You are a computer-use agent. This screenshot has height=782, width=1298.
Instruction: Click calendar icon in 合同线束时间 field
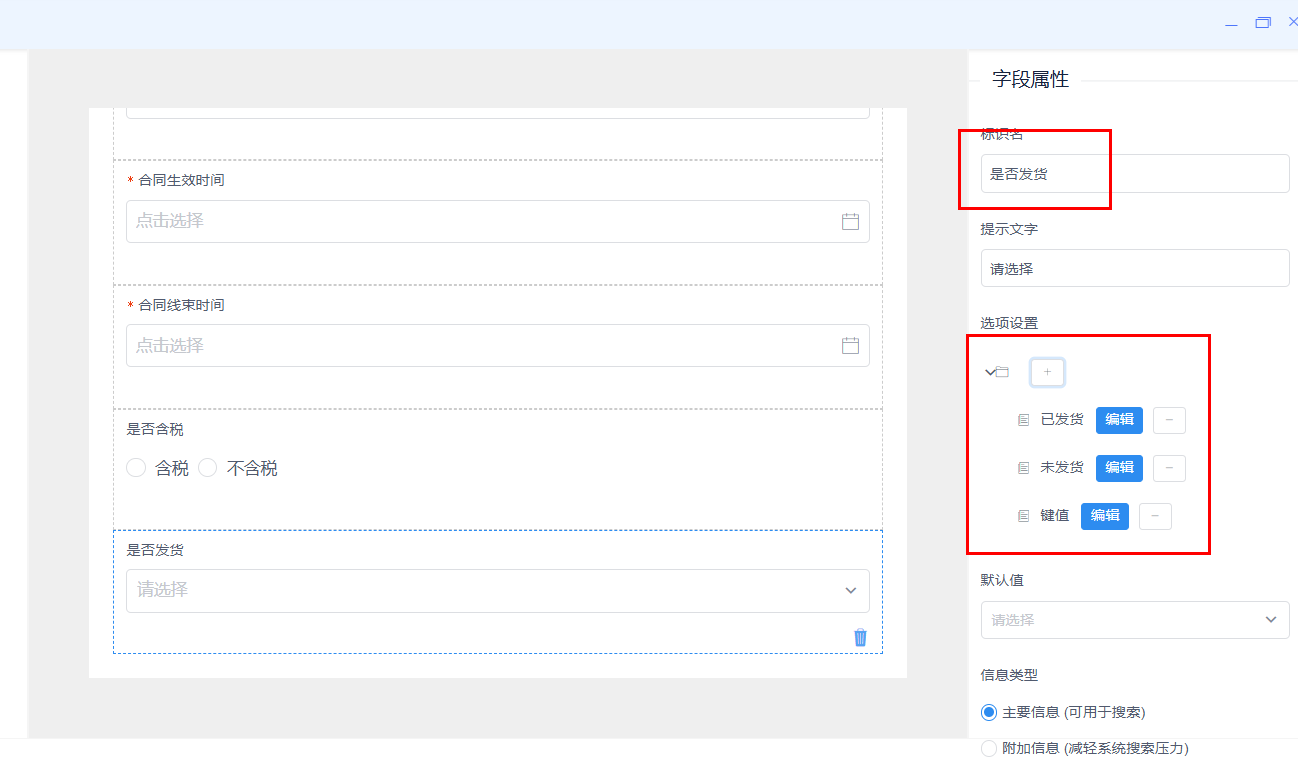[x=850, y=346]
